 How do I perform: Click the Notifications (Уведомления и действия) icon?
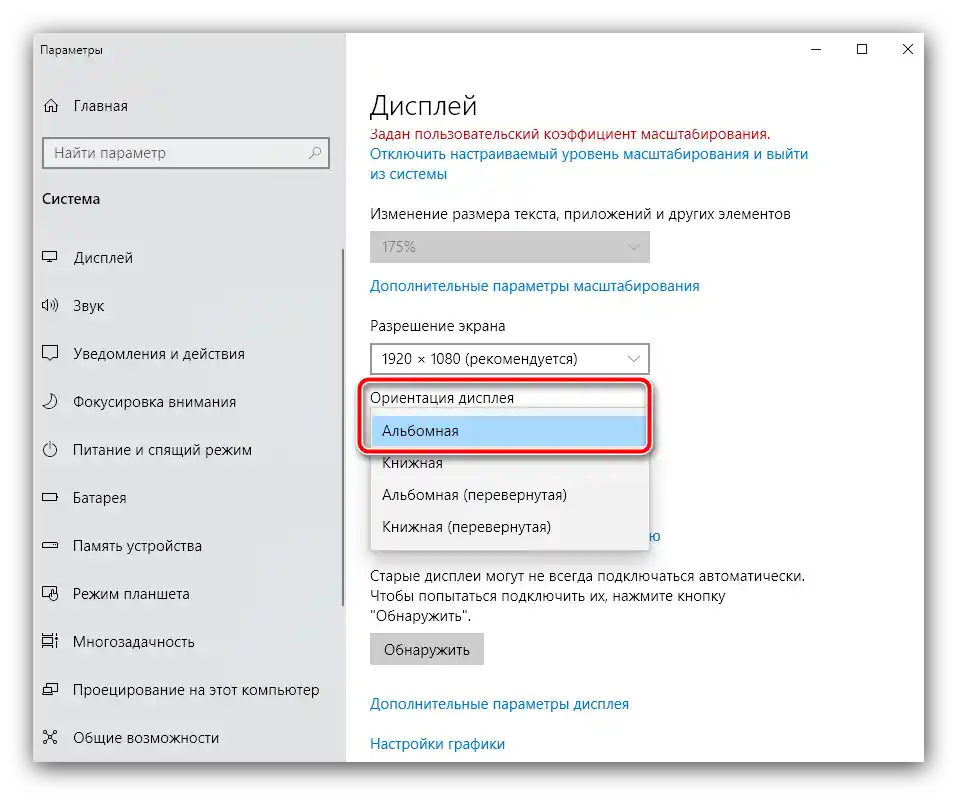[51, 354]
